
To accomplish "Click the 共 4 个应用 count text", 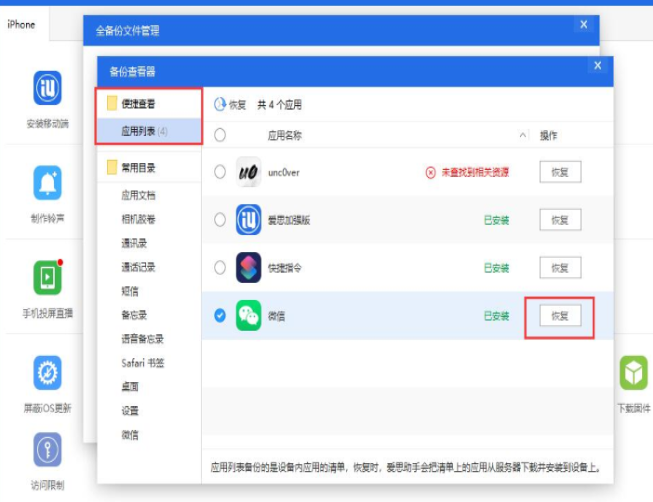I will 279,105.
